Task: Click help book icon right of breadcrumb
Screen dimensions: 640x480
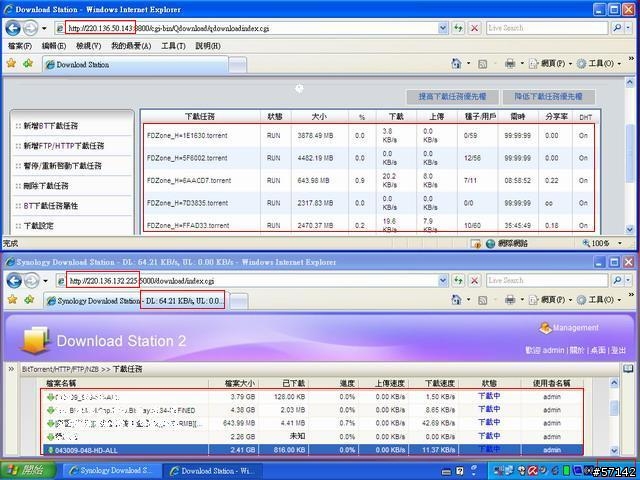Action: click(628, 369)
